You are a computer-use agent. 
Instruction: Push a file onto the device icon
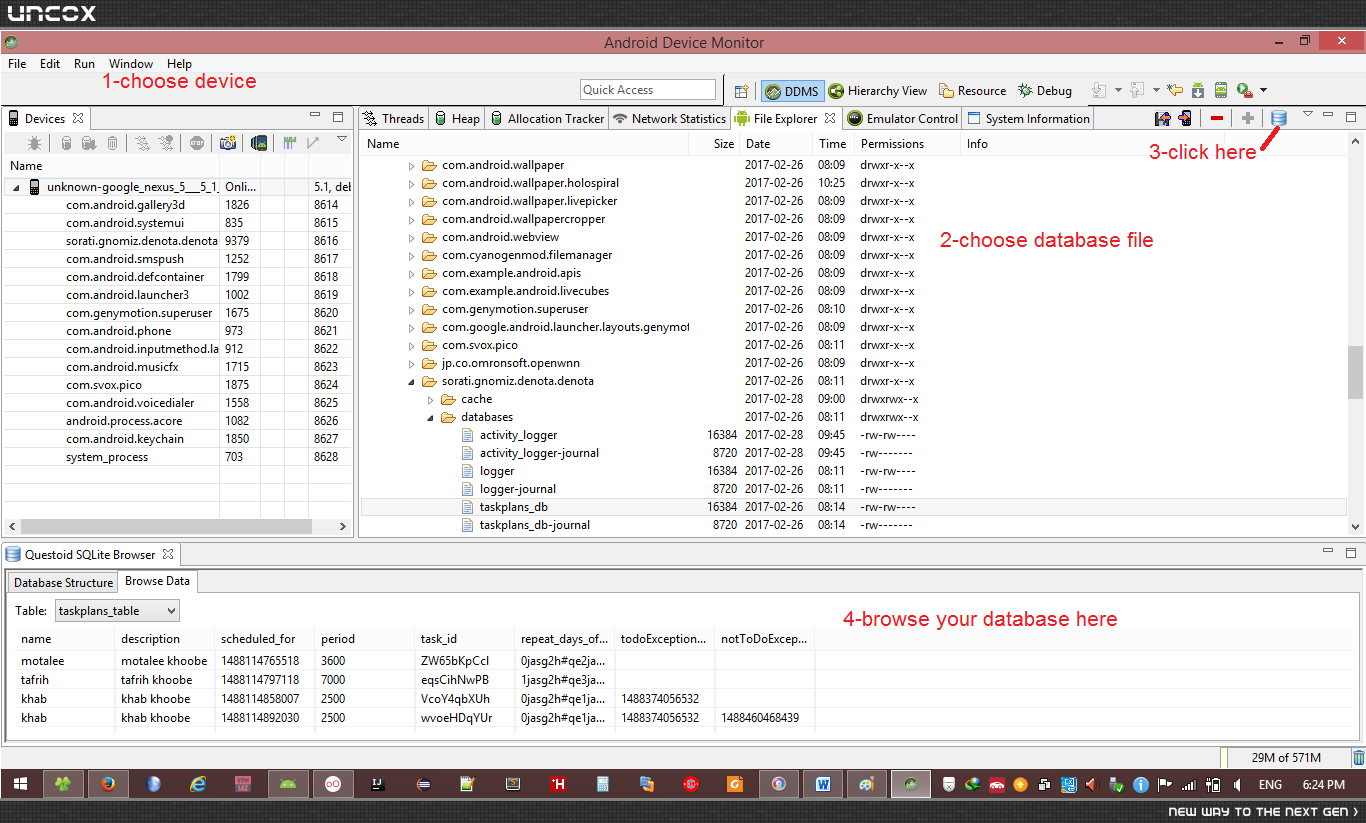1185,118
